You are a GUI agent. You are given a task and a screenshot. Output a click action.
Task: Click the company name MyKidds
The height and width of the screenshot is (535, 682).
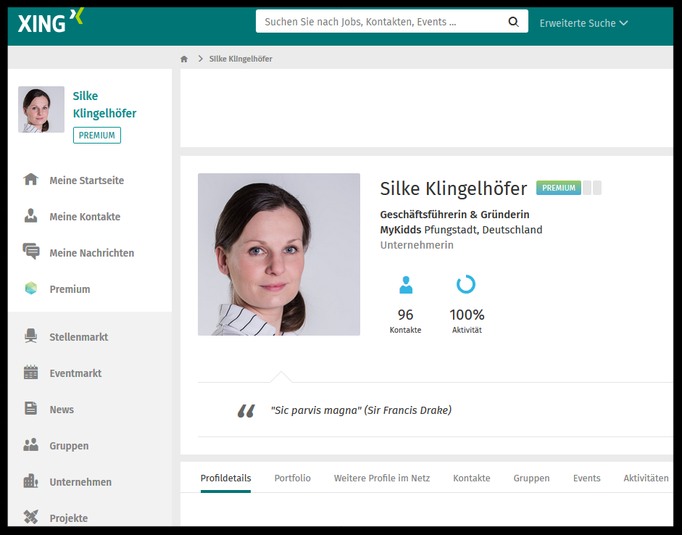(401, 230)
